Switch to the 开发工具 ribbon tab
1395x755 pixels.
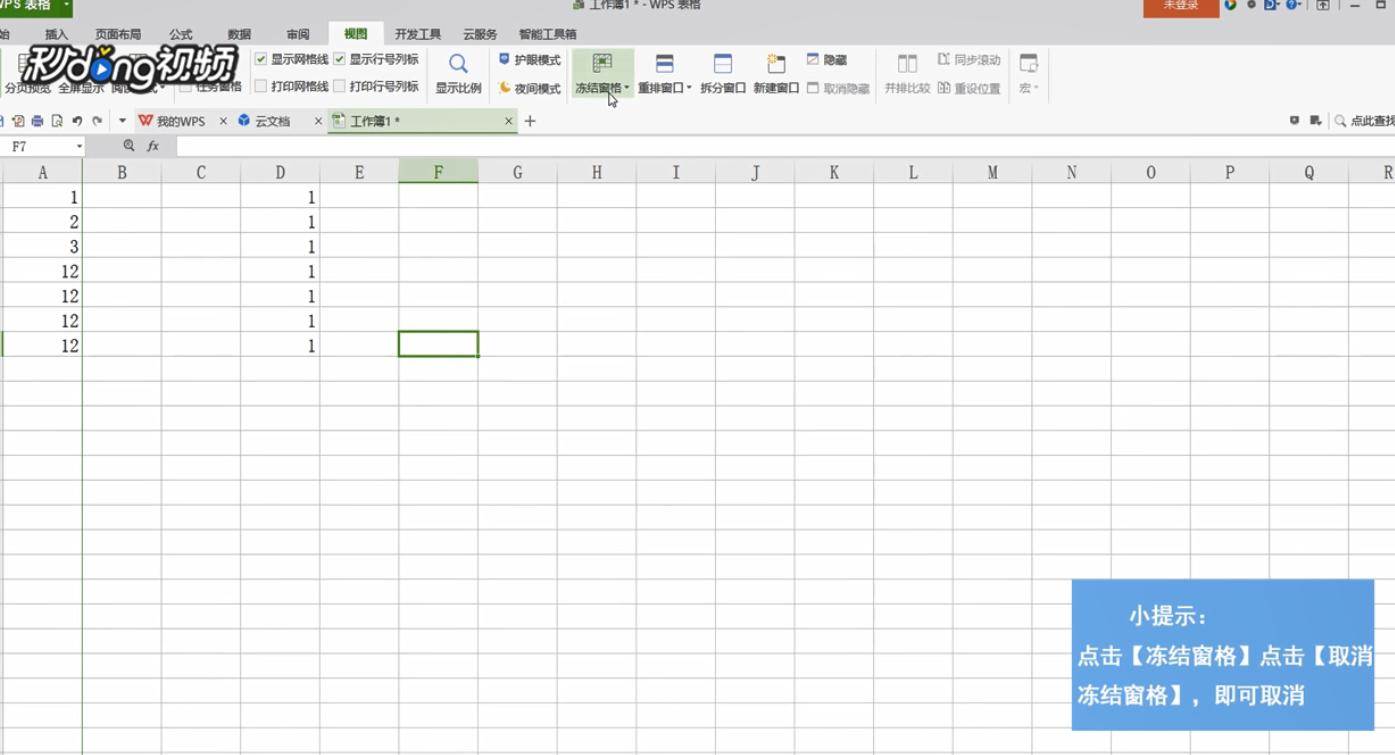tap(418, 34)
